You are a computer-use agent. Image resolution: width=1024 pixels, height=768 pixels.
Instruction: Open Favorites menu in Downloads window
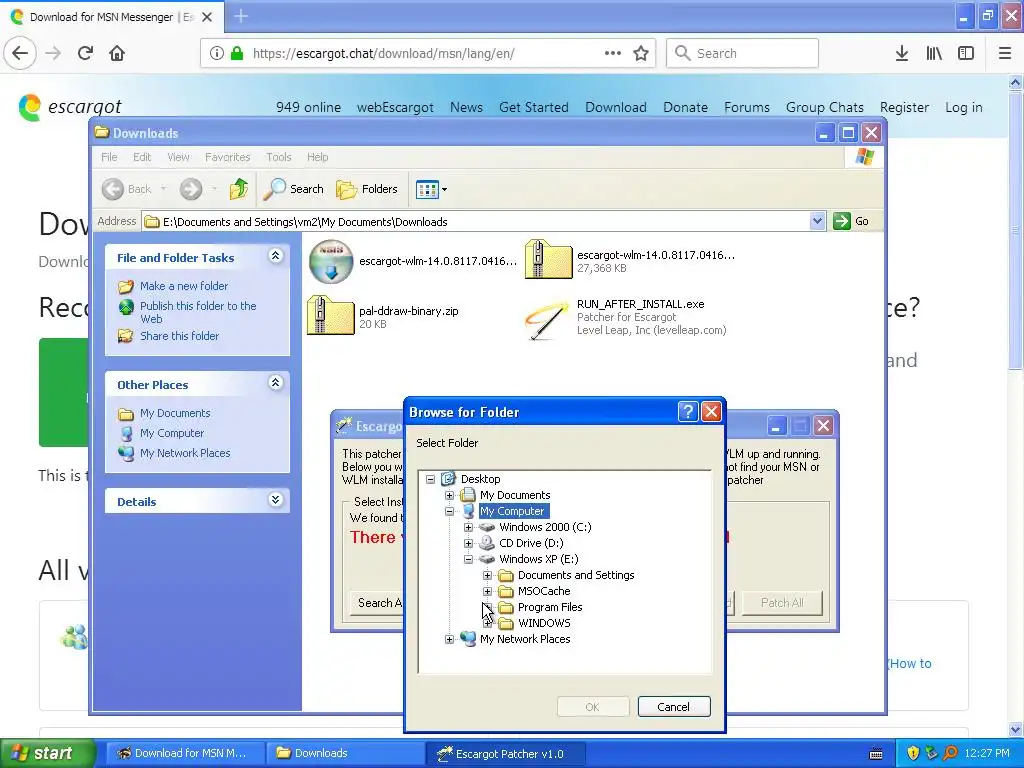(227, 157)
